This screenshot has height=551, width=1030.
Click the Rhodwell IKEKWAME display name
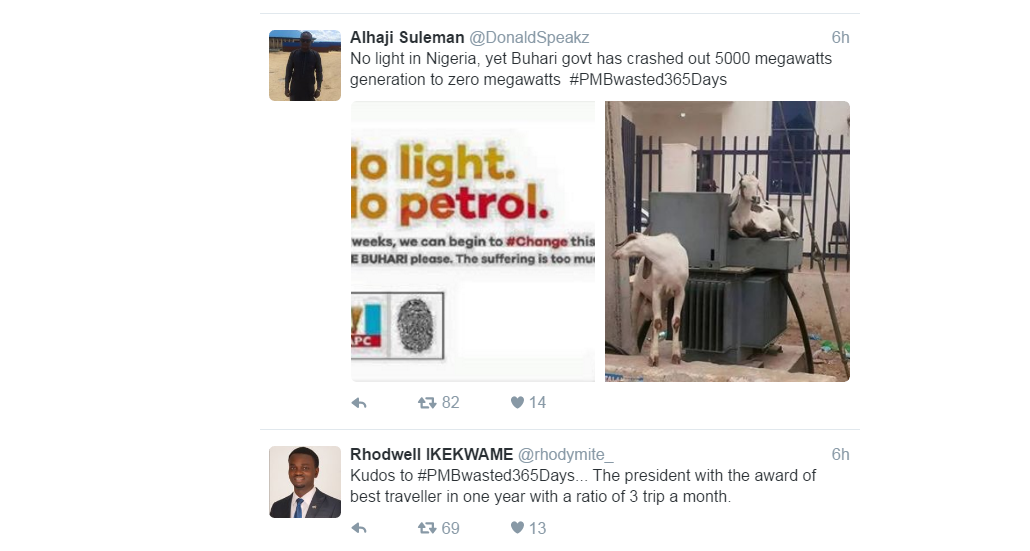[x=432, y=454]
